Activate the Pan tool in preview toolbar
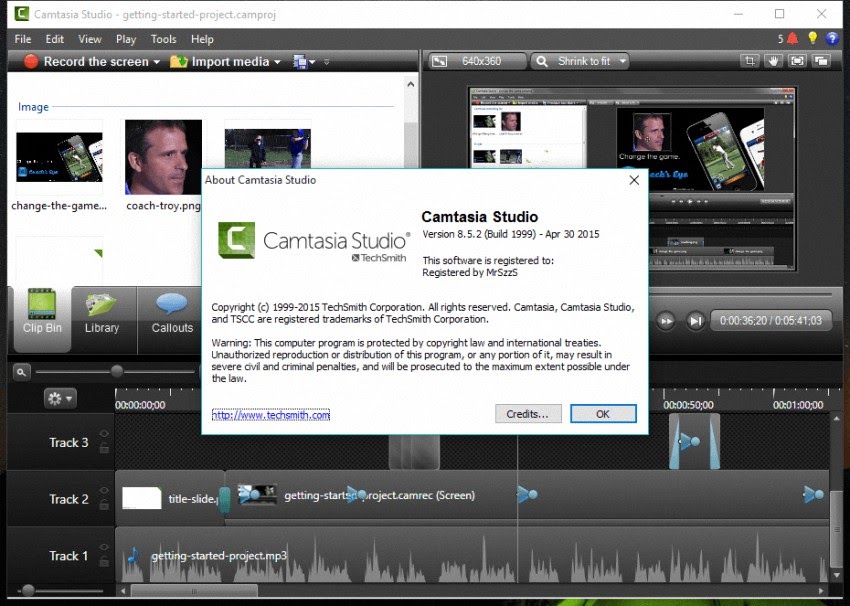 pos(773,61)
